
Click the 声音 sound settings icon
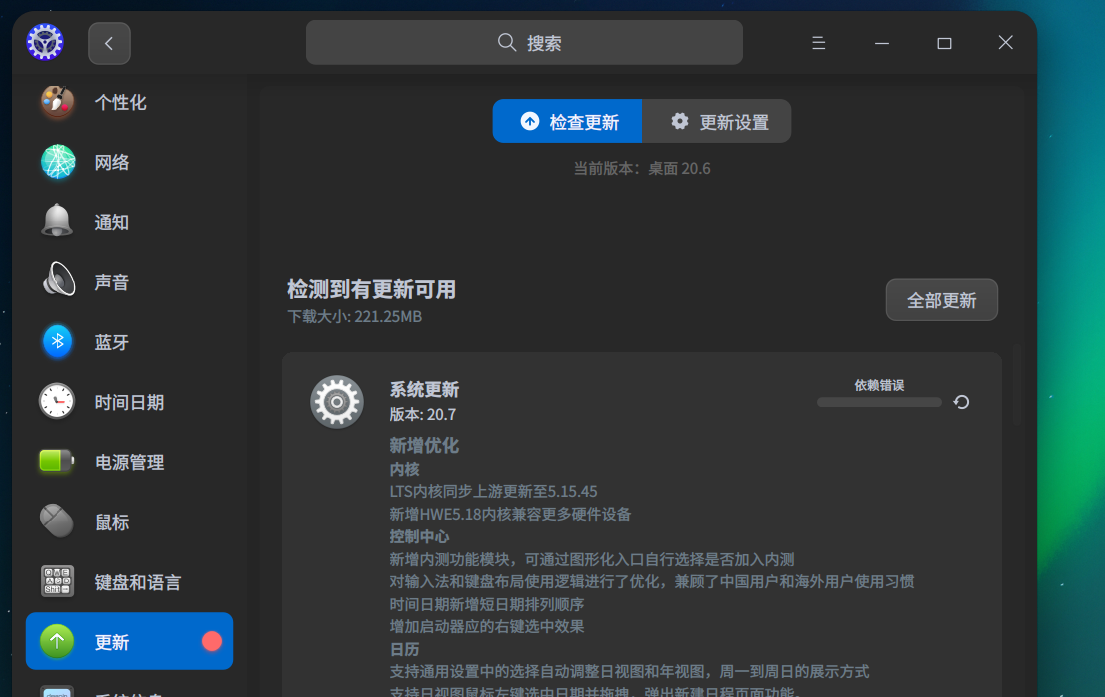(57, 281)
